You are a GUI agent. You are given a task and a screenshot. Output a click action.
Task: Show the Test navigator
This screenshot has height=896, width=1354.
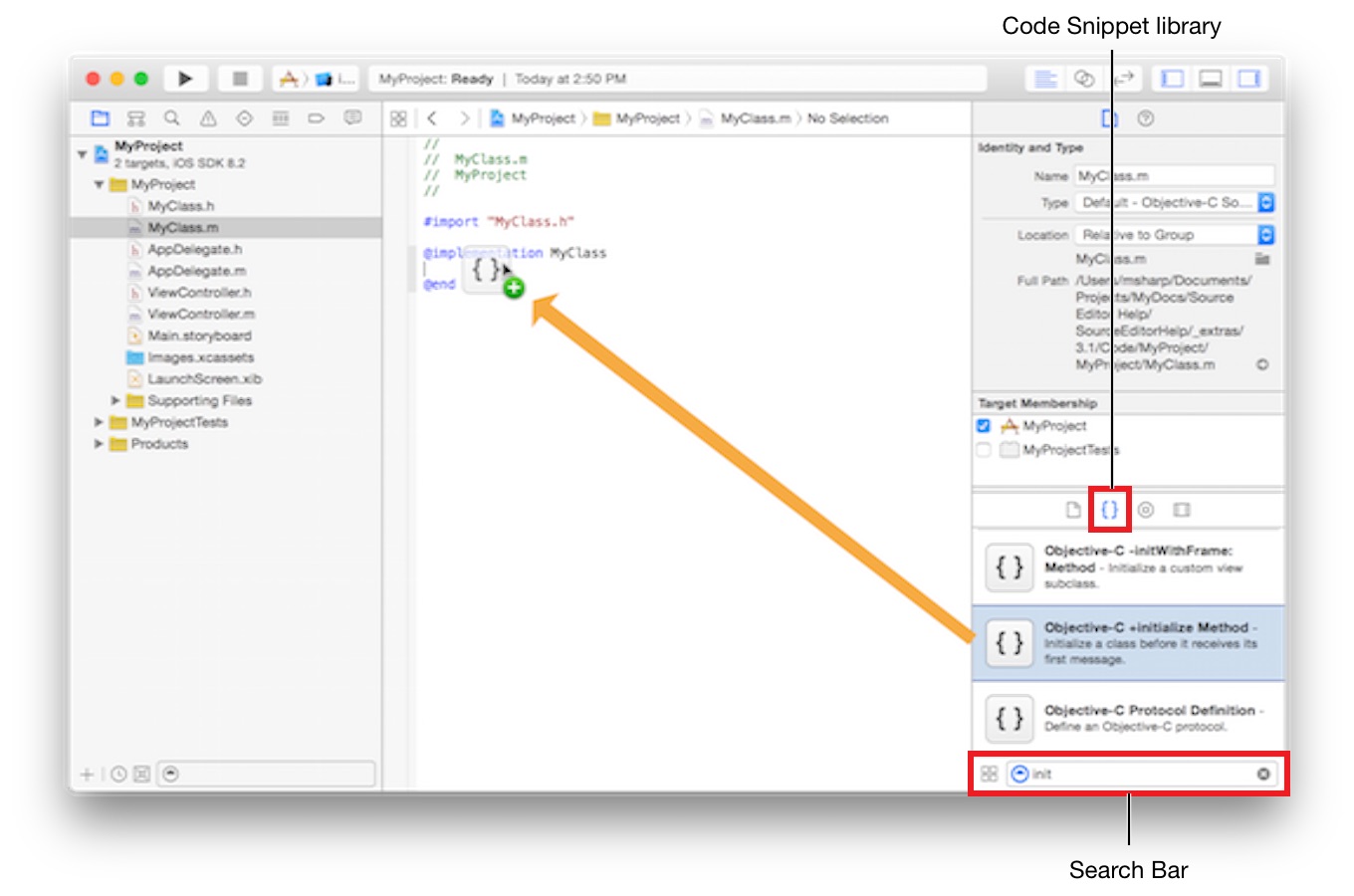point(244,118)
